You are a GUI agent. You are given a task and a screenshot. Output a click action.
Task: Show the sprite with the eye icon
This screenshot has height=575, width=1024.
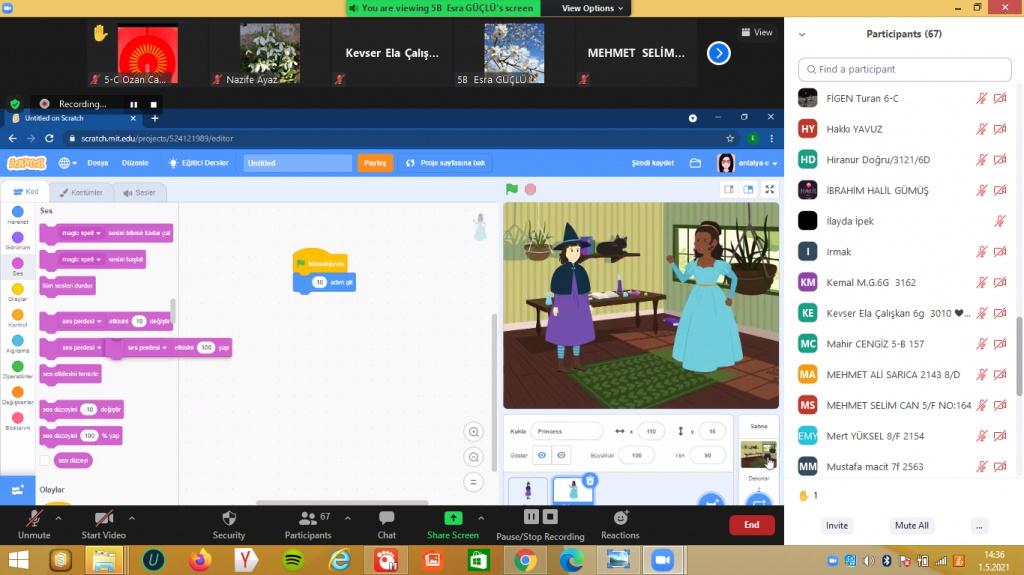(541, 455)
